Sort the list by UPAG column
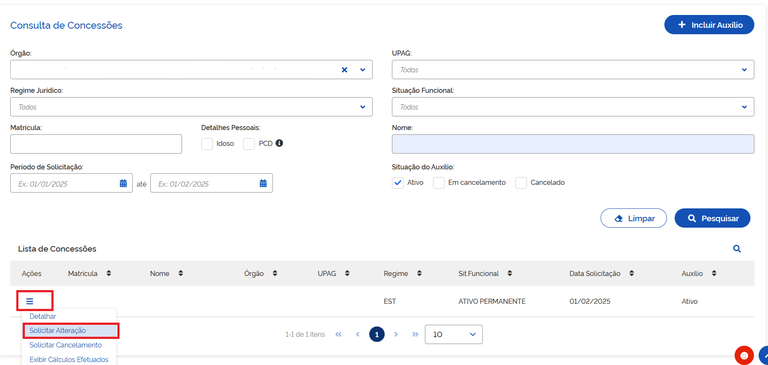The width and height of the screenshot is (768, 365). click(x=347, y=273)
